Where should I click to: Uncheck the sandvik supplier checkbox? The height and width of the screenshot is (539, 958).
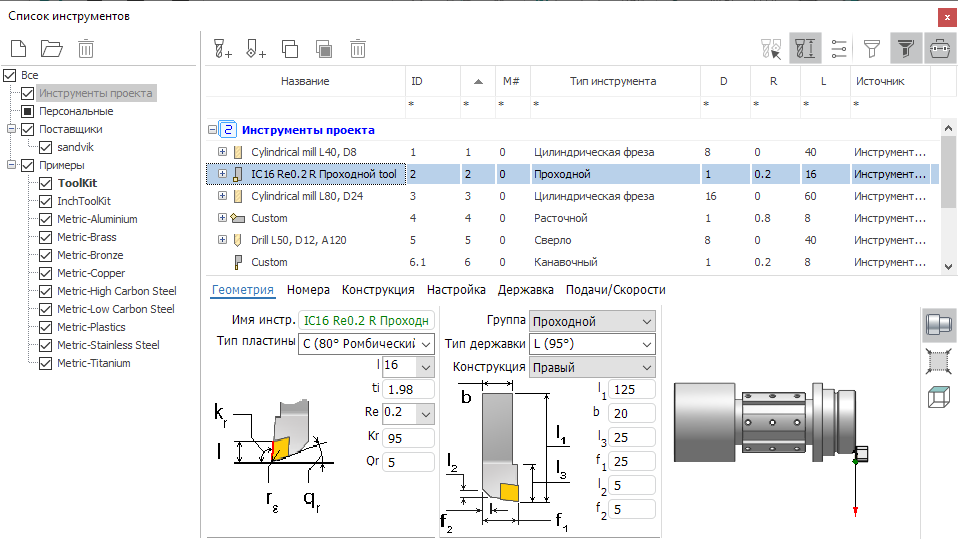(45, 147)
